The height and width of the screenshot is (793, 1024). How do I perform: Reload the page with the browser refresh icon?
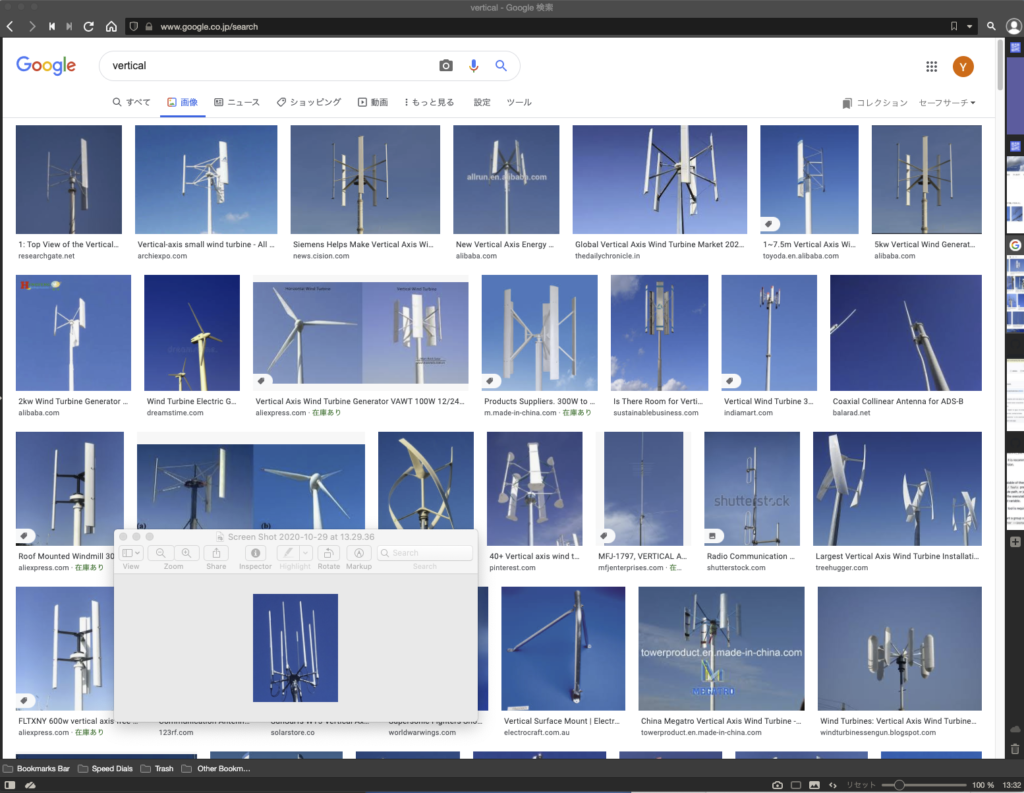click(89, 26)
